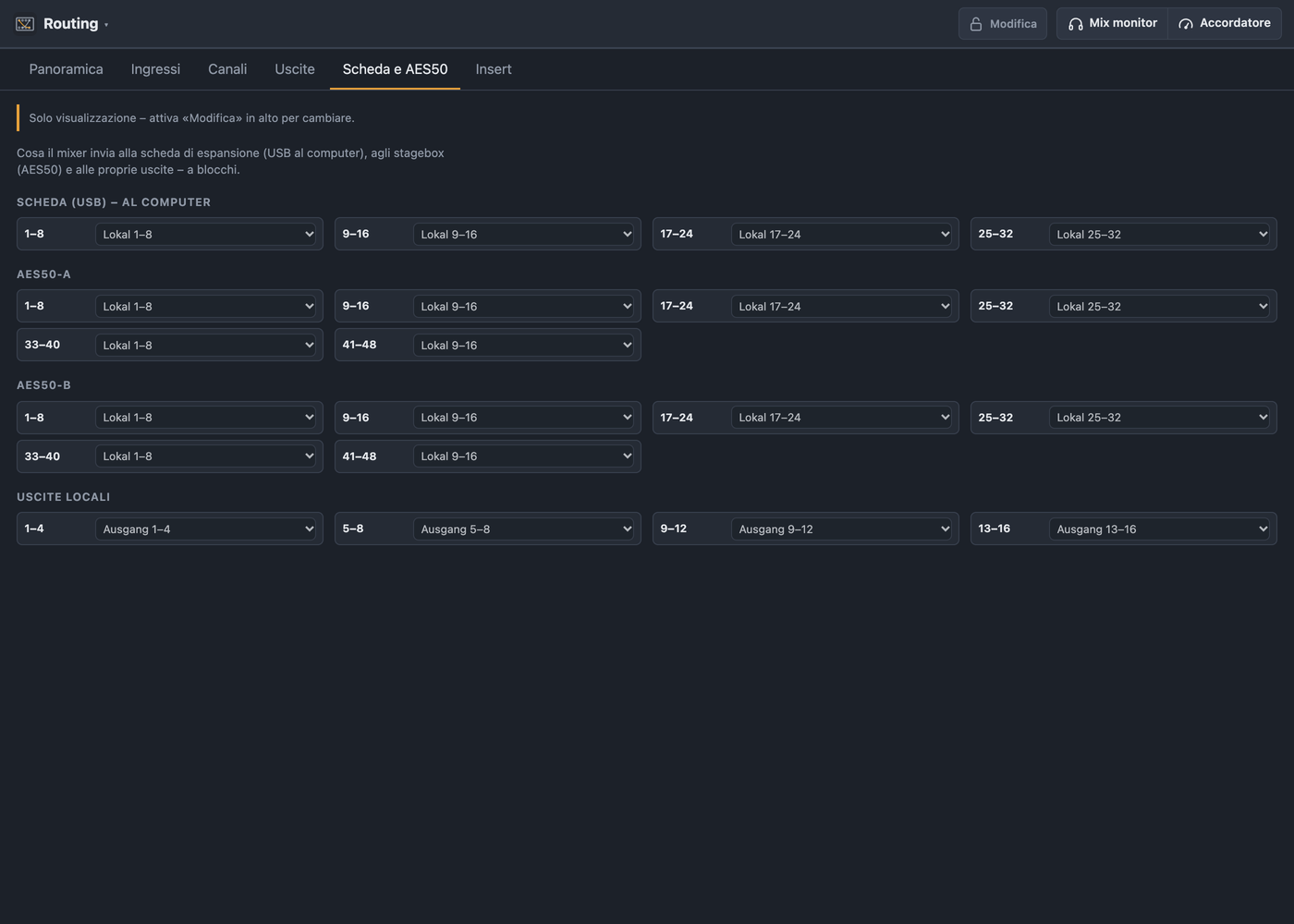Screen dimensions: 1294x924
Task: Open Uscite locali 9–12 Ausgang dropdown
Action: point(842,529)
